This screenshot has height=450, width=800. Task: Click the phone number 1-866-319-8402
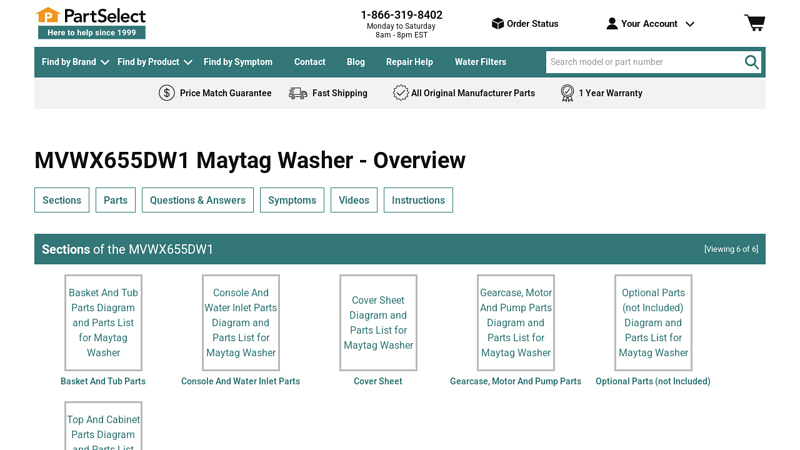(402, 15)
